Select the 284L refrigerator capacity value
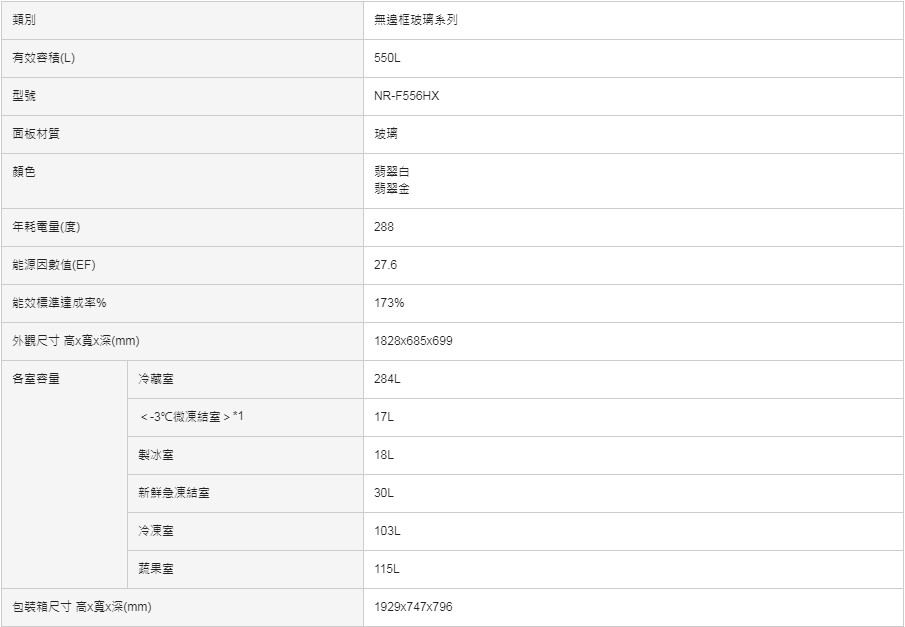Image resolution: width=905 pixels, height=627 pixels. pos(387,379)
